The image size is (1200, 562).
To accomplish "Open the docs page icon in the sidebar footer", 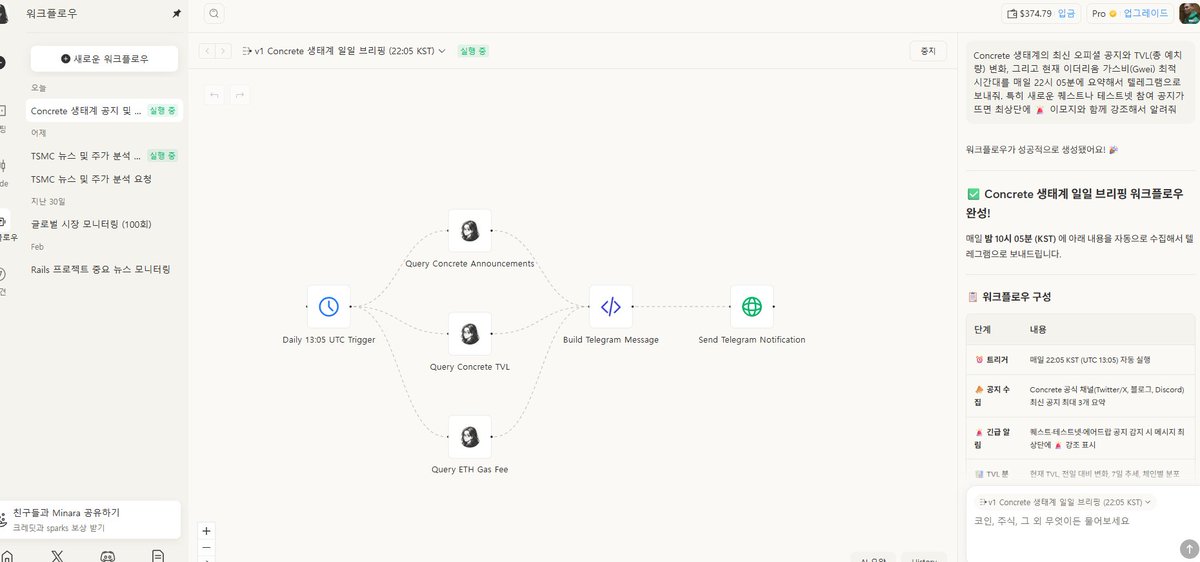I will coord(157,555).
